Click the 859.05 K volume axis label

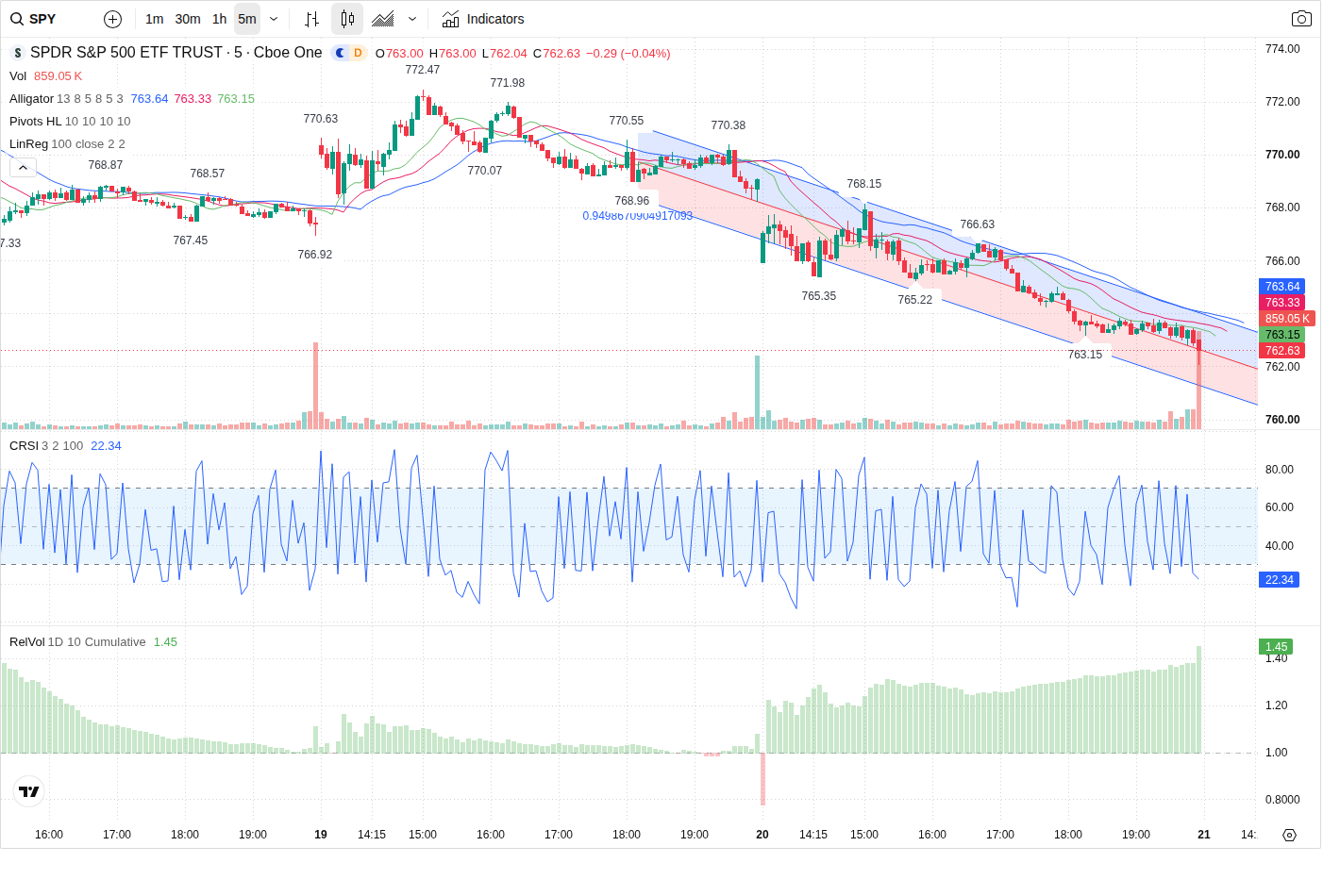[1287, 319]
